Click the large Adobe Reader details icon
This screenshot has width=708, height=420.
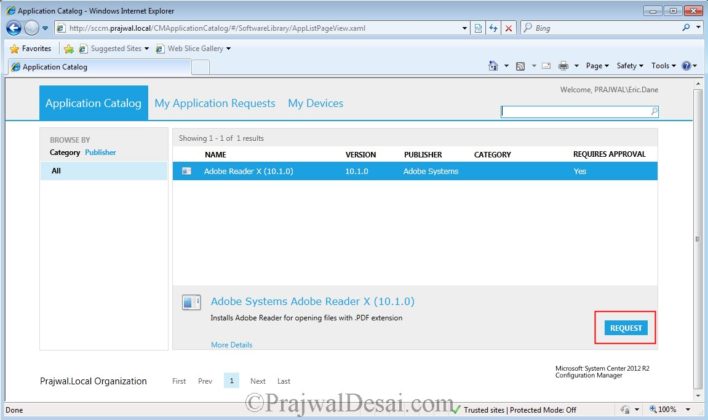pyautogui.click(x=191, y=302)
